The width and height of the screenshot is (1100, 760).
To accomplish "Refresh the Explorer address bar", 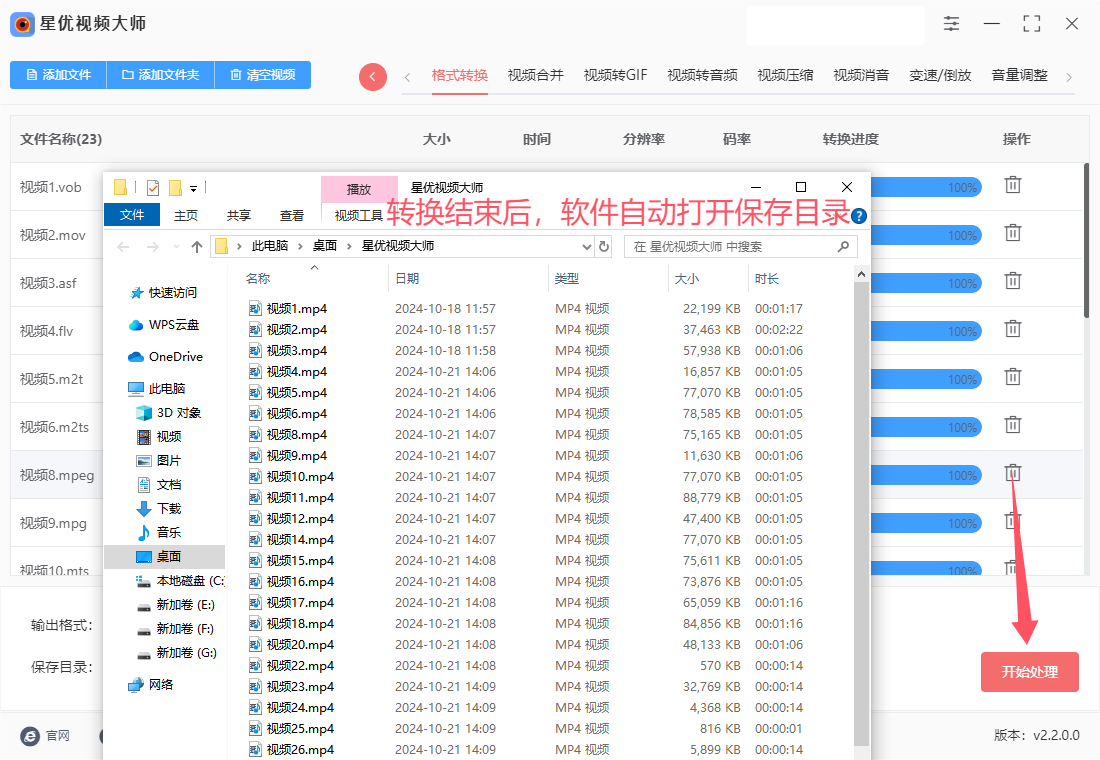I will [603, 246].
